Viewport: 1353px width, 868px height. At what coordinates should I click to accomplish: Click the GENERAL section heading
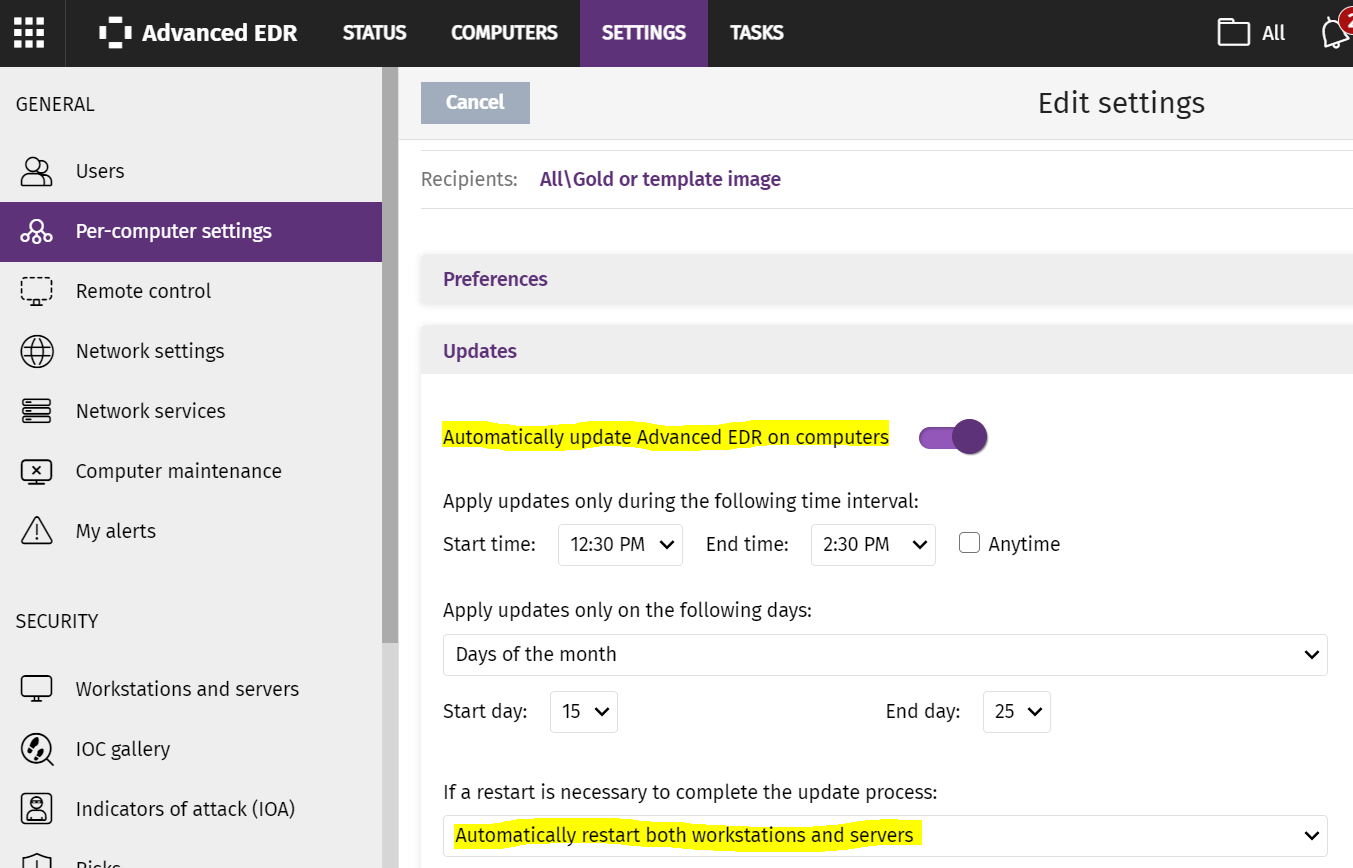[x=55, y=104]
